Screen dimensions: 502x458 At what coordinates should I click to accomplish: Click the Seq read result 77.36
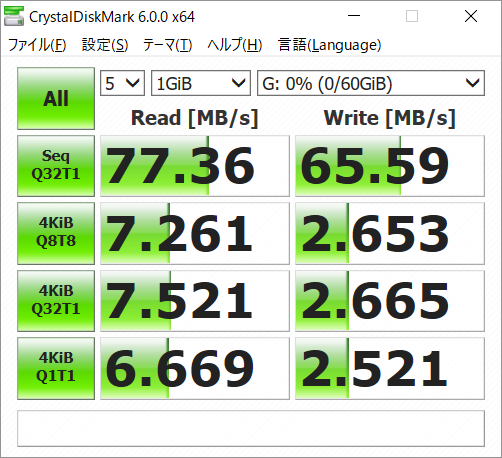tap(195, 166)
